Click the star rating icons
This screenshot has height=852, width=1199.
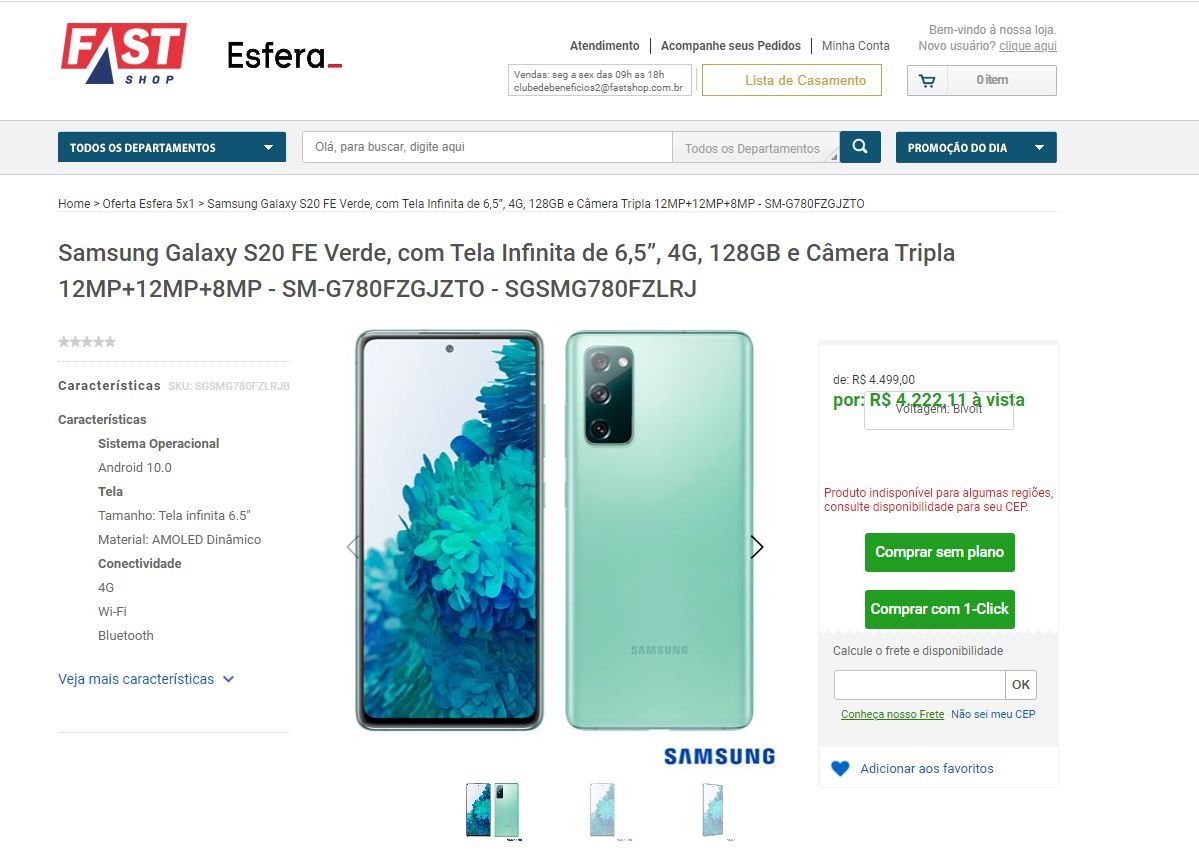click(86, 342)
